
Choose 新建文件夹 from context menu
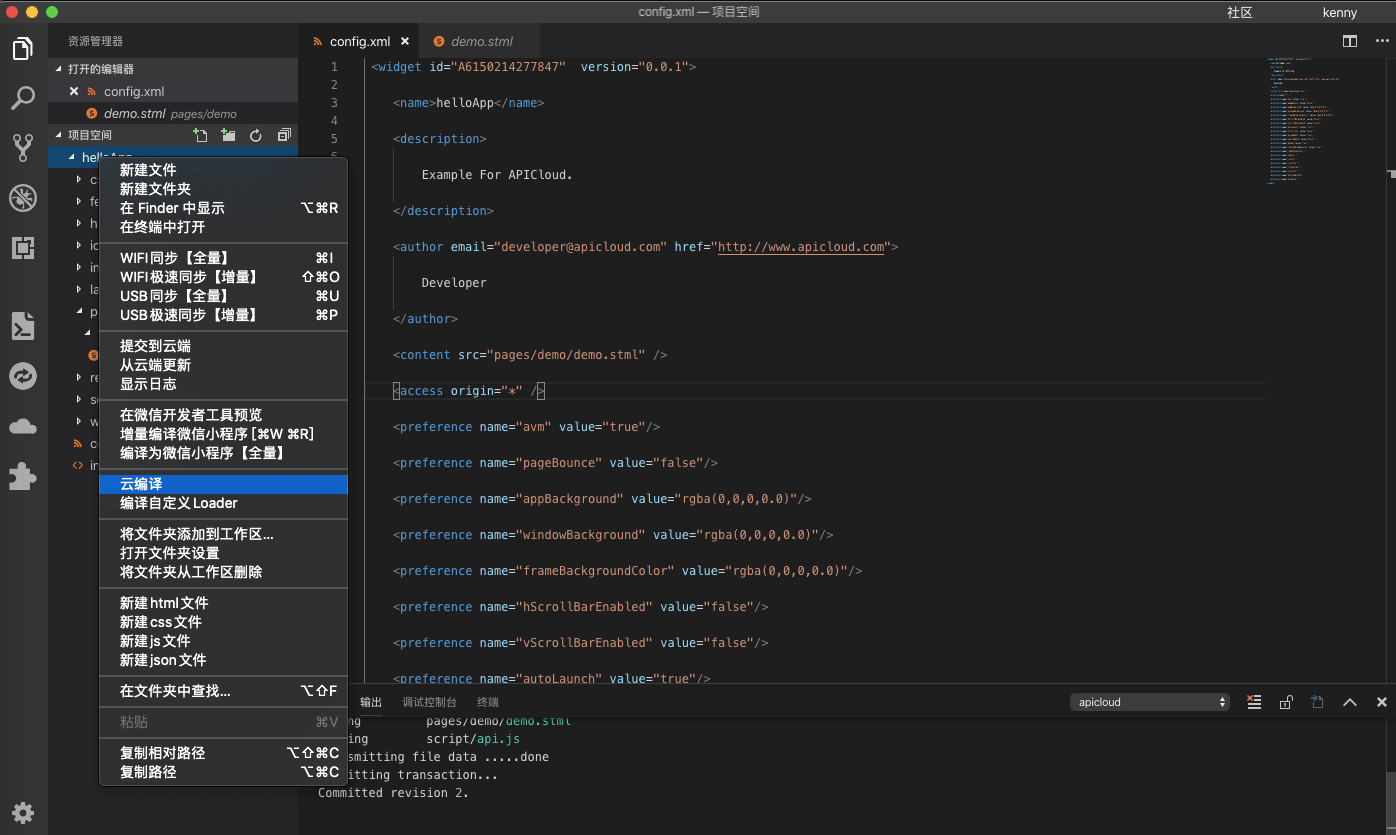click(x=224, y=189)
